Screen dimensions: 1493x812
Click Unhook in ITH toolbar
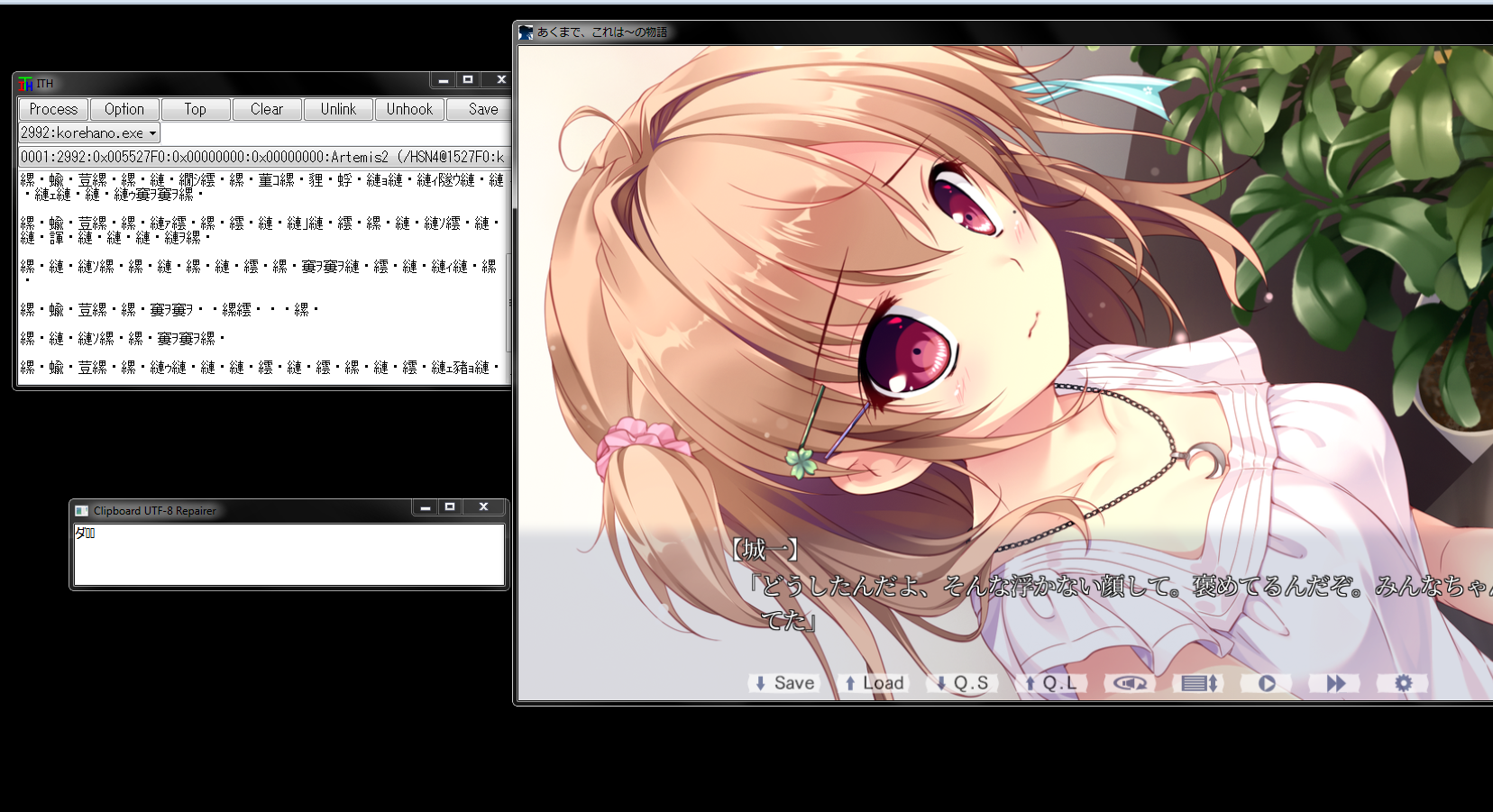pyautogui.click(x=409, y=109)
